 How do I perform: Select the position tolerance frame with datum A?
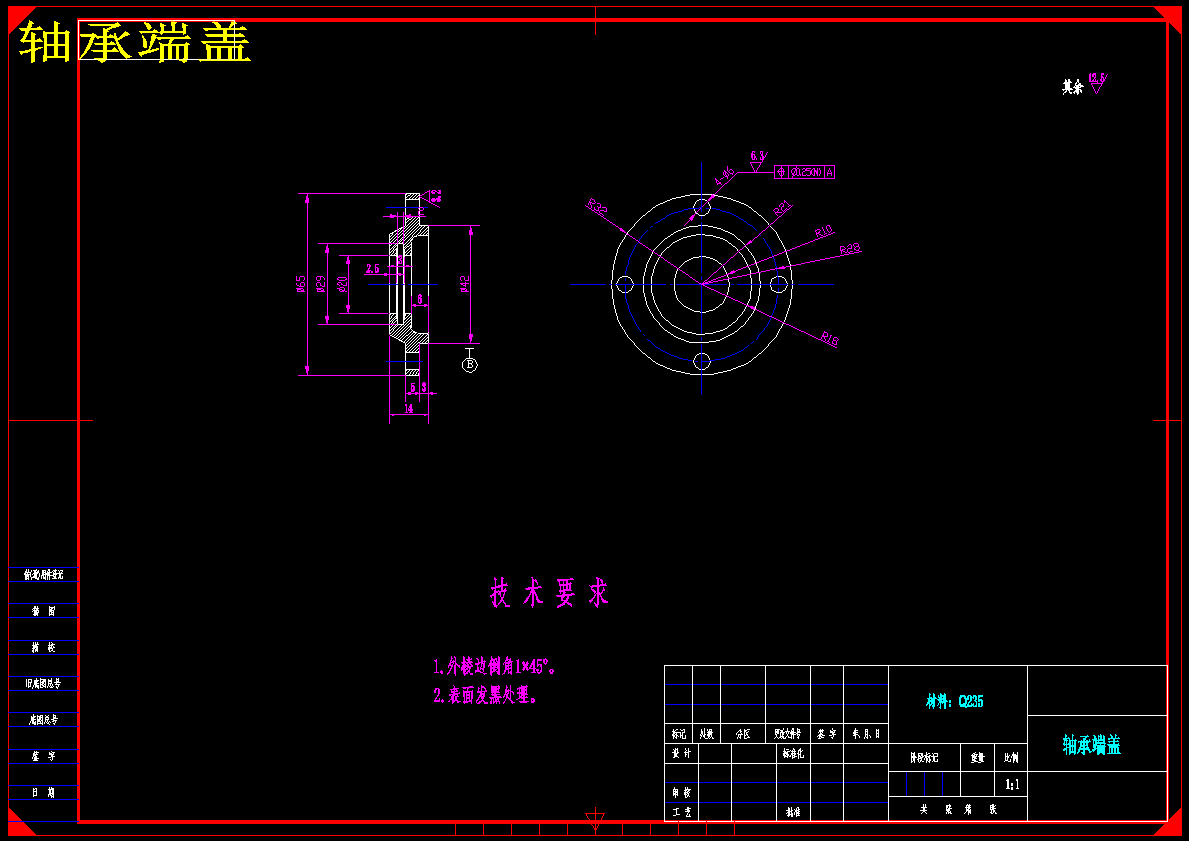(805, 172)
